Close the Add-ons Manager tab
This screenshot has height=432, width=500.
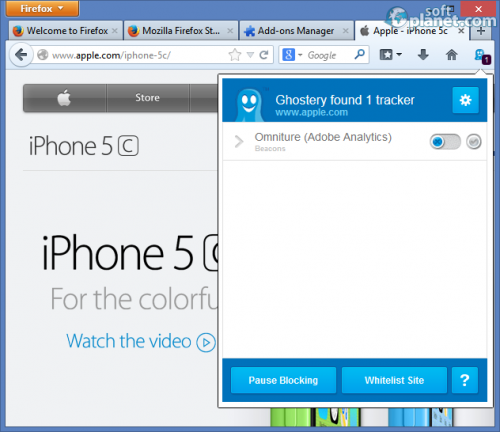pyautogui.click(x=346, y=31)
